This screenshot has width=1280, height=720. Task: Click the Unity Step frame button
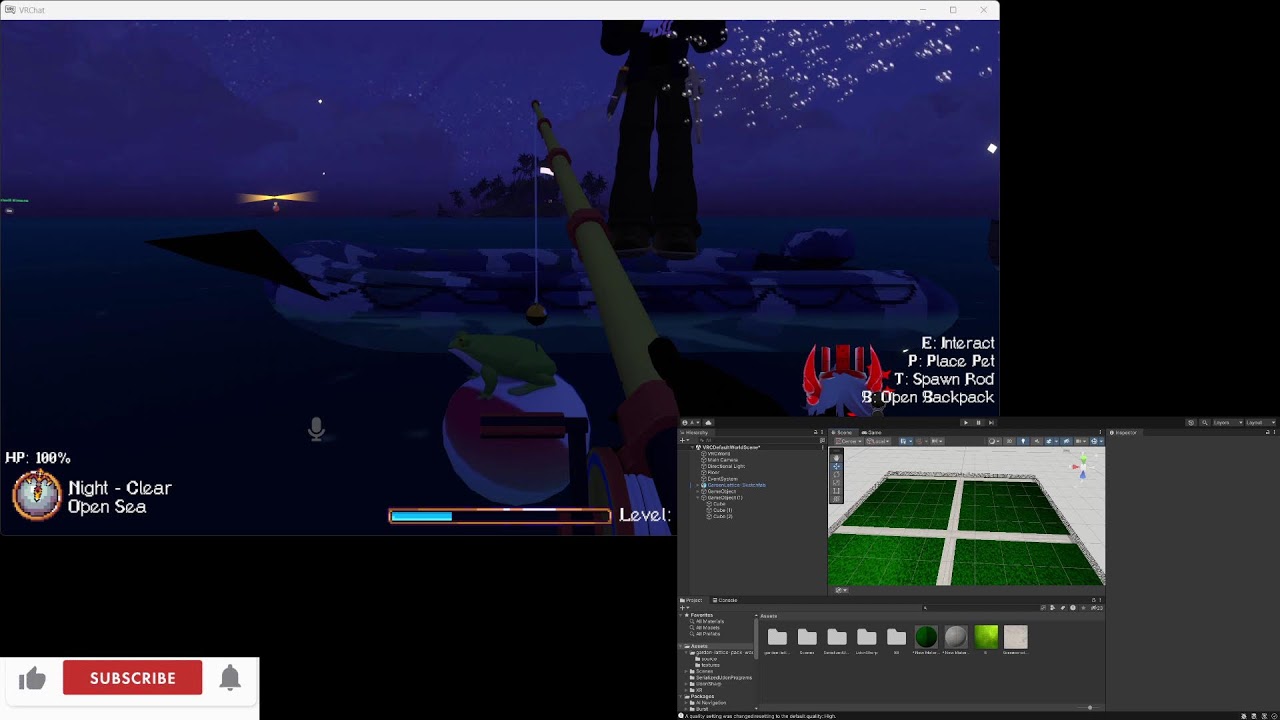pos(991,422)
